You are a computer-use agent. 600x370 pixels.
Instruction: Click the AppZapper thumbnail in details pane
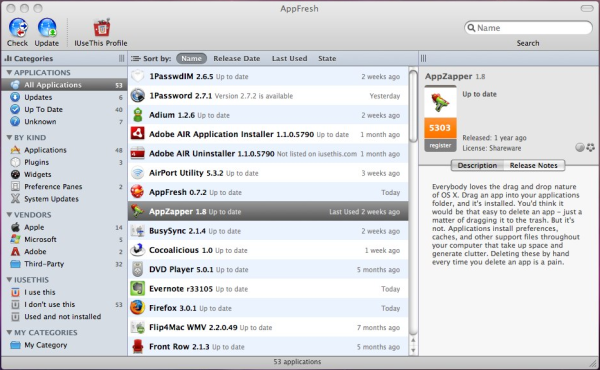tap(440, 102)
